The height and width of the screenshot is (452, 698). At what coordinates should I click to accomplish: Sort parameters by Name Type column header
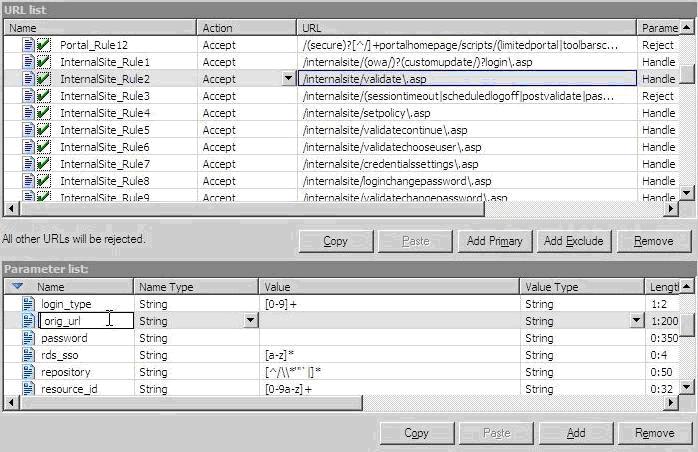tap(196, 287)
